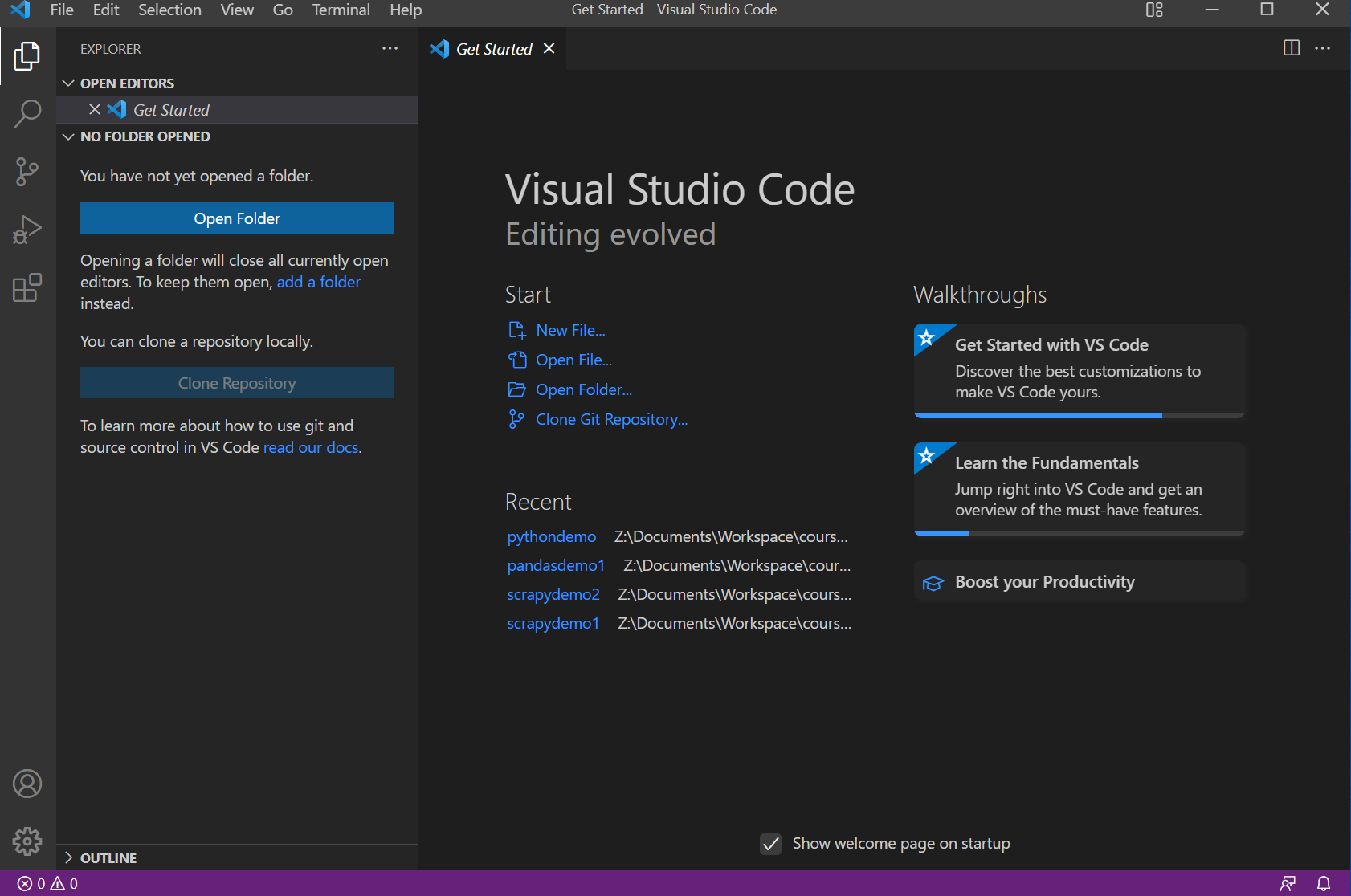Open recent project pandasdemo1
Image resolution: width=1351 pixels, height=896 pixels.
point(556,565)
